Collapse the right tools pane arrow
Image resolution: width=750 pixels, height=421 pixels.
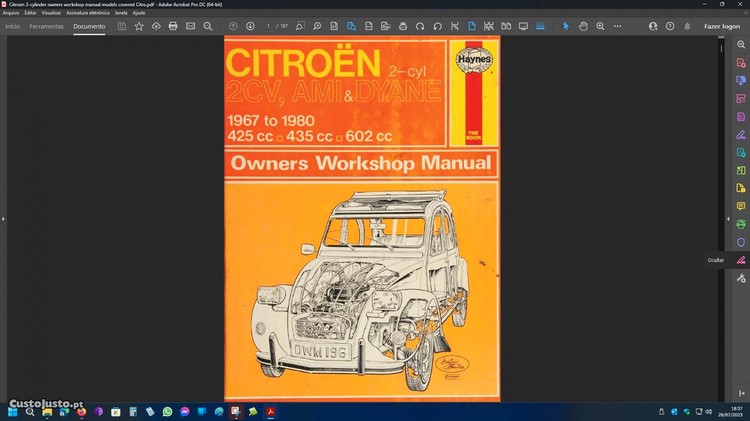tap(727, 218)
